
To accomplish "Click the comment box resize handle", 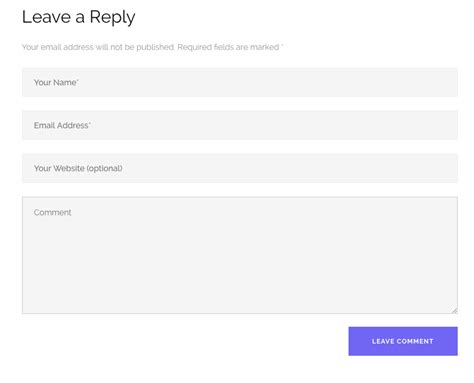I will [x=454, y=310].
